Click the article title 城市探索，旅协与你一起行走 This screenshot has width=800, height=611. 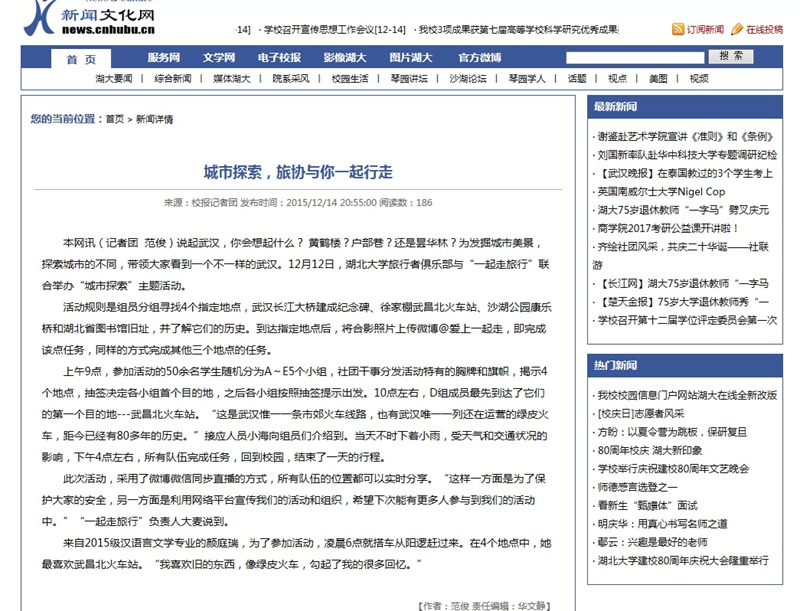point(298,171)
